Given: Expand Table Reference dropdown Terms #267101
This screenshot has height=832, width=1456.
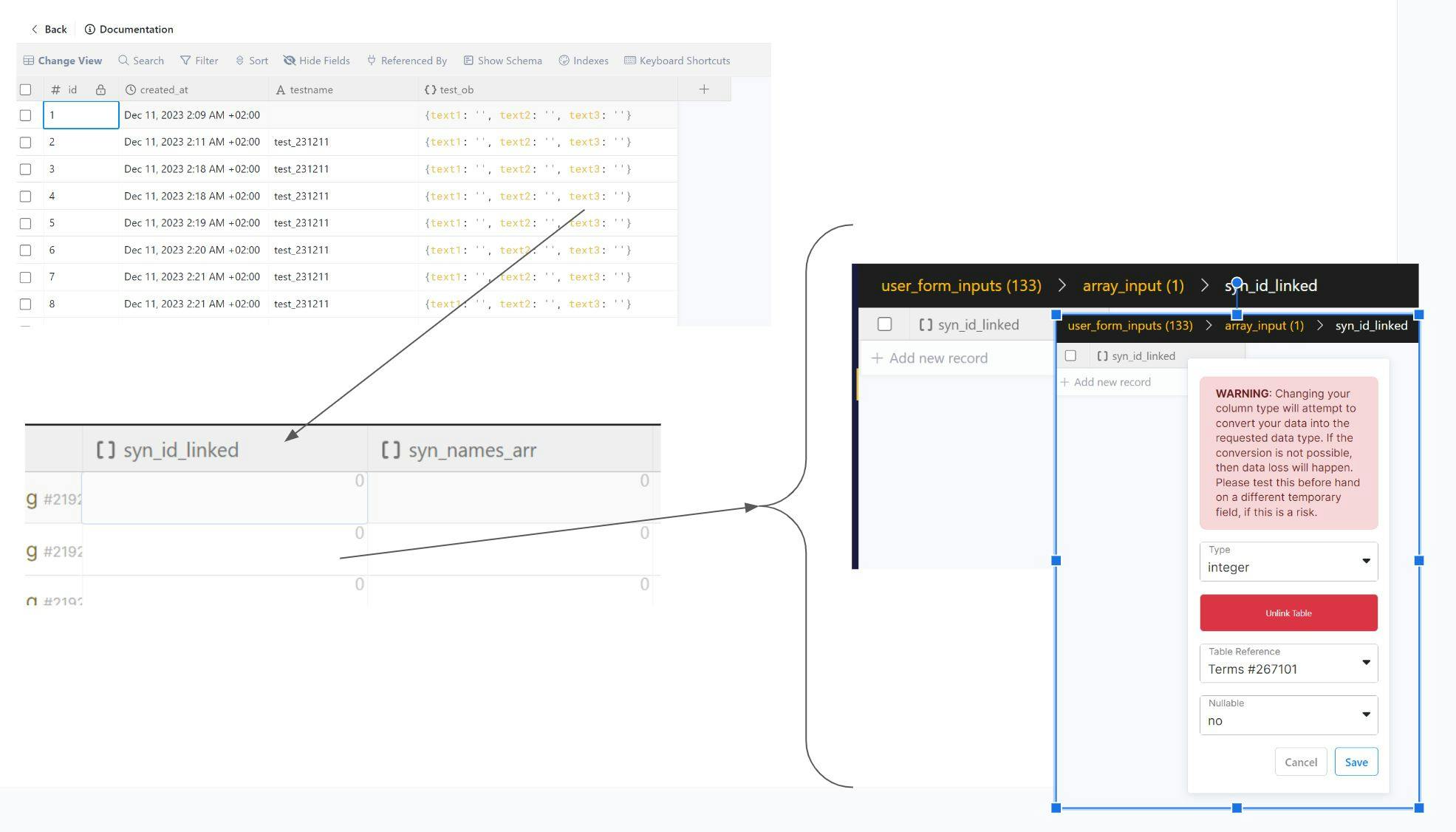Looking at the screenshot, I should coord(1288,664).
